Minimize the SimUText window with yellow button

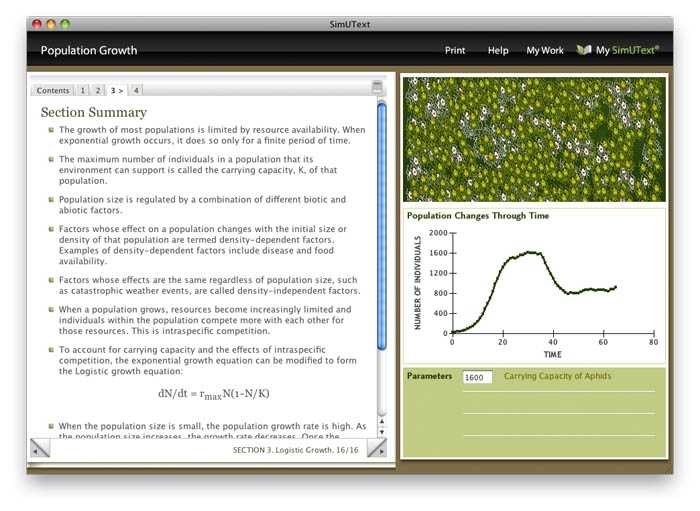click(x=51, y=23)
